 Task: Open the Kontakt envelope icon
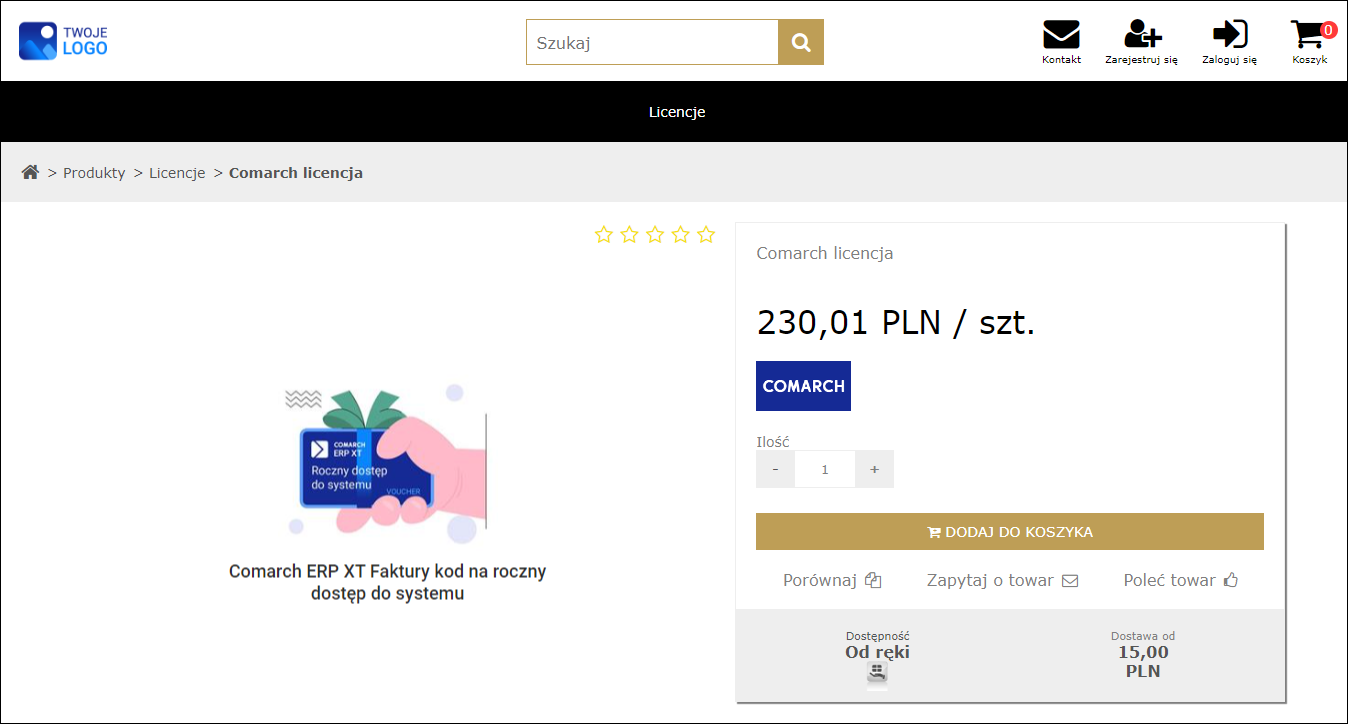pyautogui.click(x=1061, y=35)
